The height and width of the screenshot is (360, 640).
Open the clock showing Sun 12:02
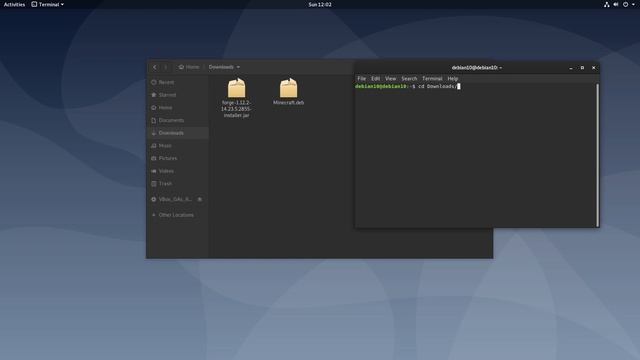pos(320,4)
